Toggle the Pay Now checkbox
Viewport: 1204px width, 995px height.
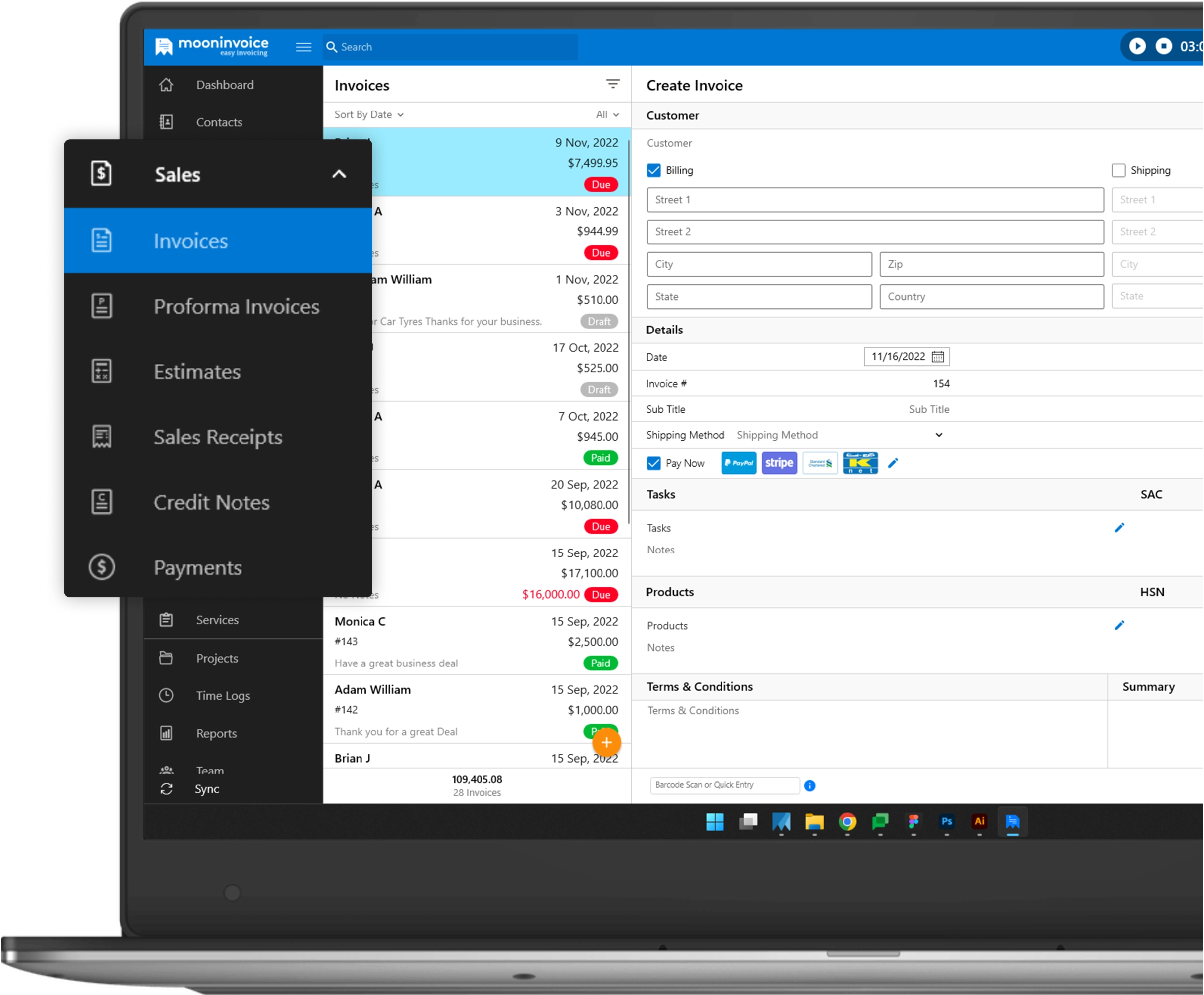(x=654, y=463)
